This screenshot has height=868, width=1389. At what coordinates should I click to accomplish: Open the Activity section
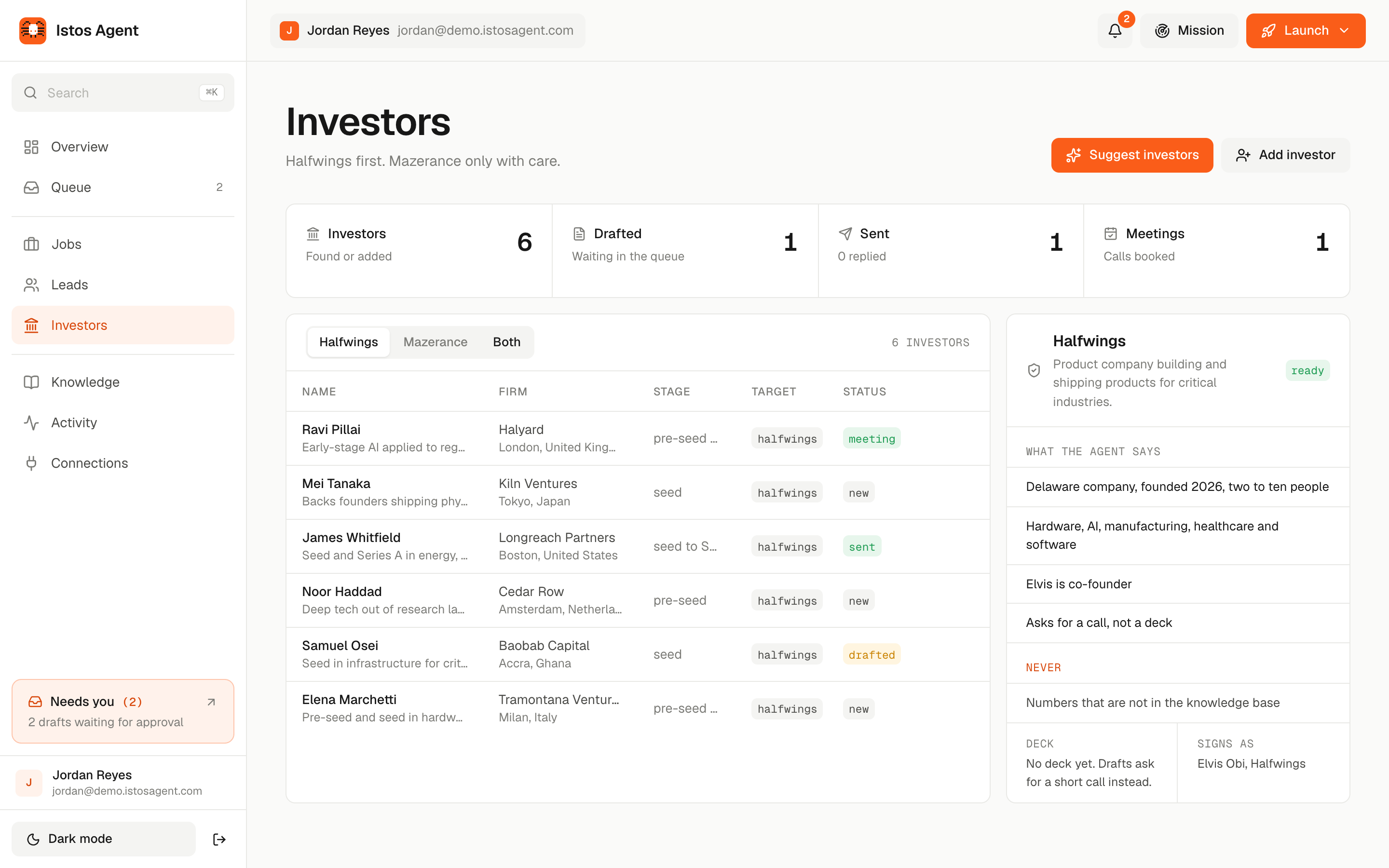[x=123, y=422]
